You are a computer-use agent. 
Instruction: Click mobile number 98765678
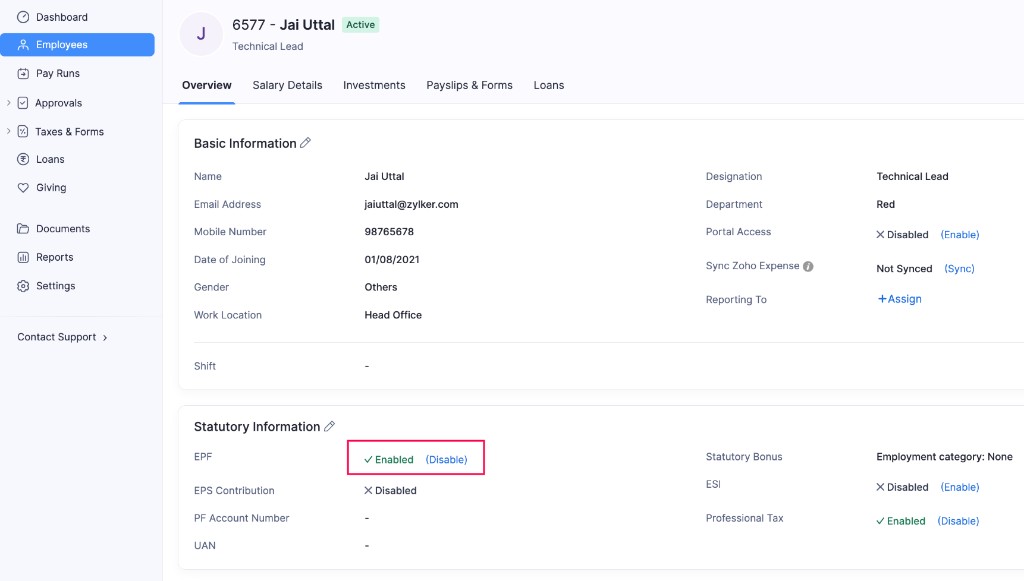point(389,232)
